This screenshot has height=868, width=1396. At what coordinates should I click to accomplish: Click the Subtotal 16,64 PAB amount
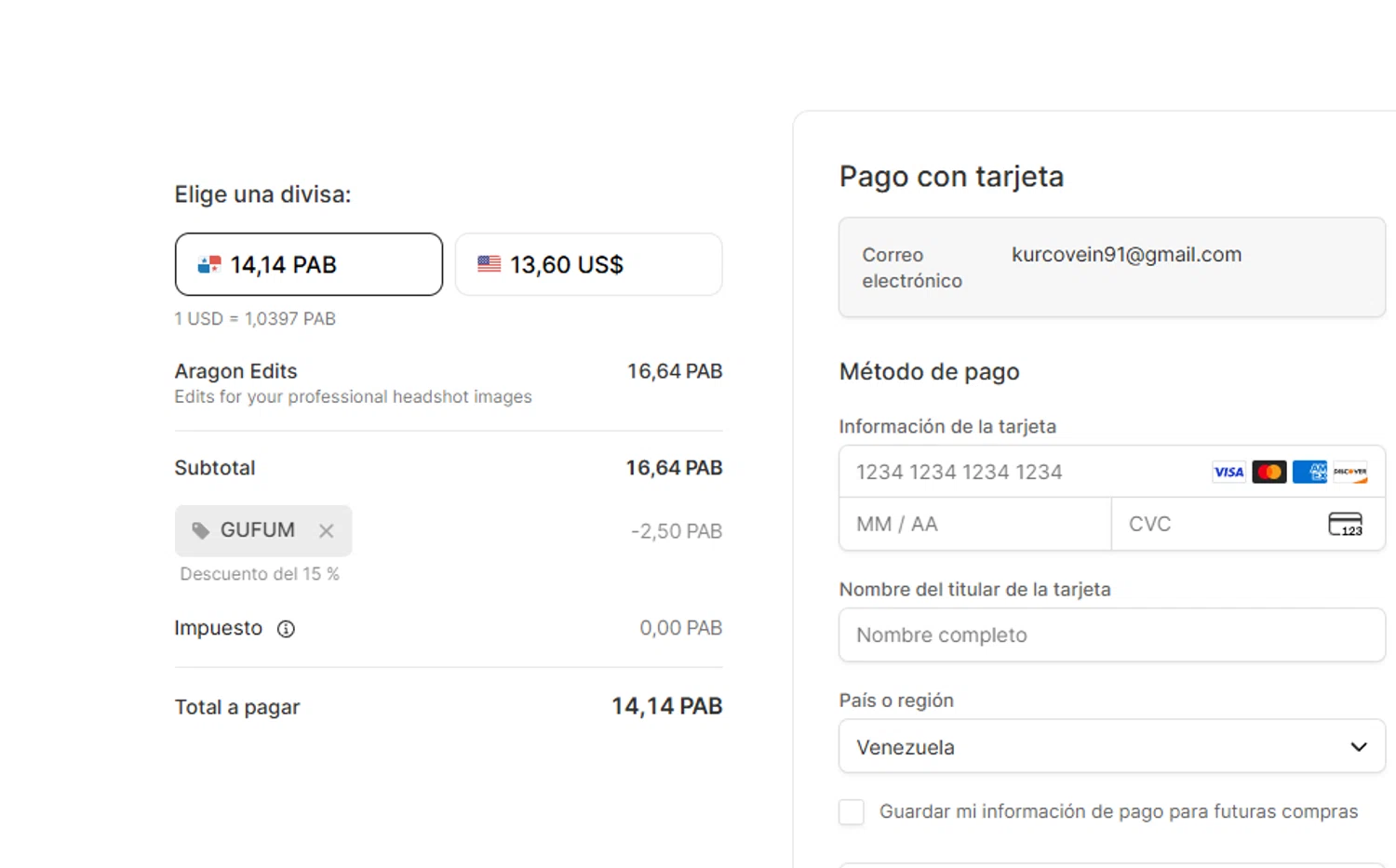coord(674,468)
